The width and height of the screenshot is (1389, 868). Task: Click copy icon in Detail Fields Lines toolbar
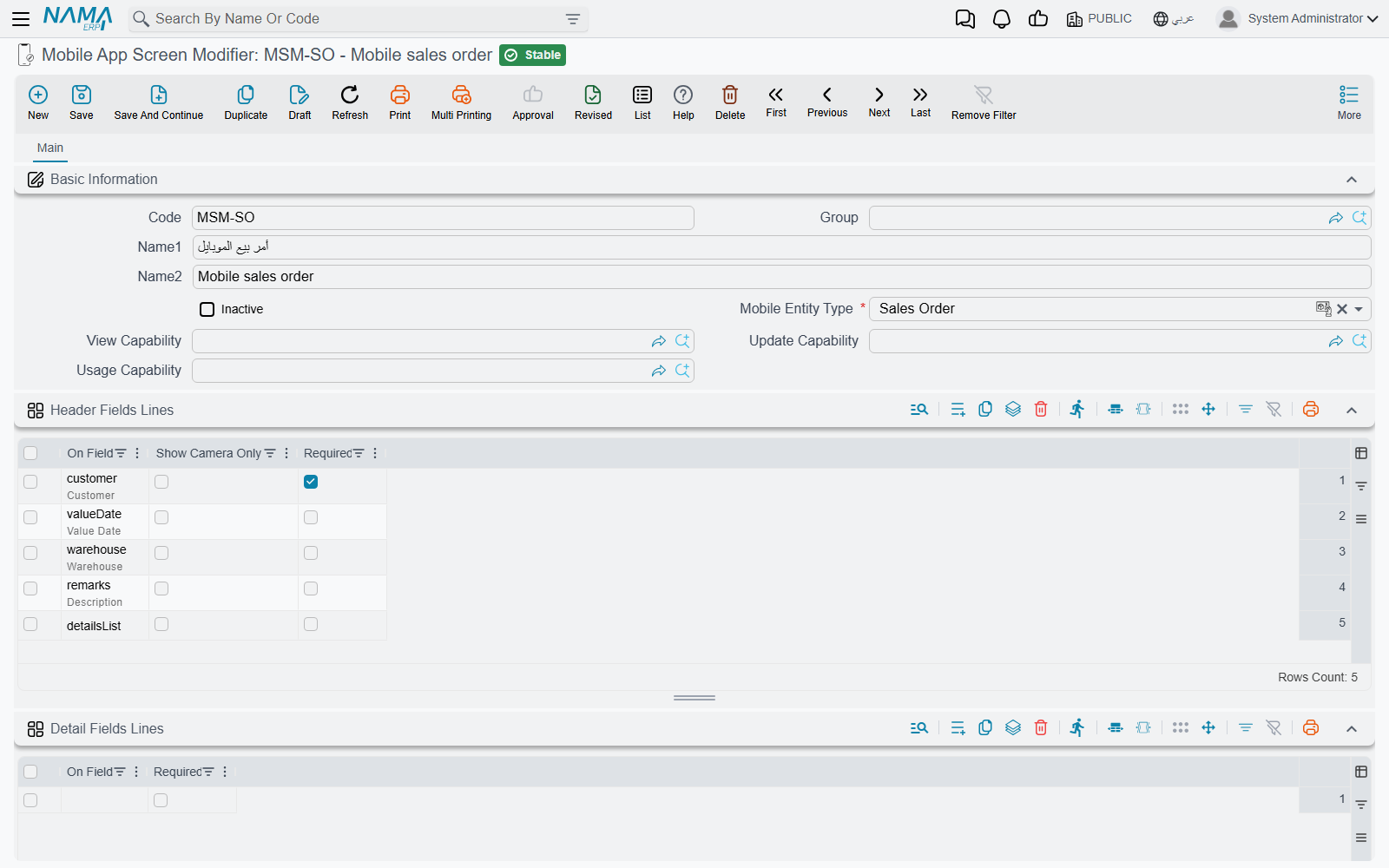[x=985, y=728]
